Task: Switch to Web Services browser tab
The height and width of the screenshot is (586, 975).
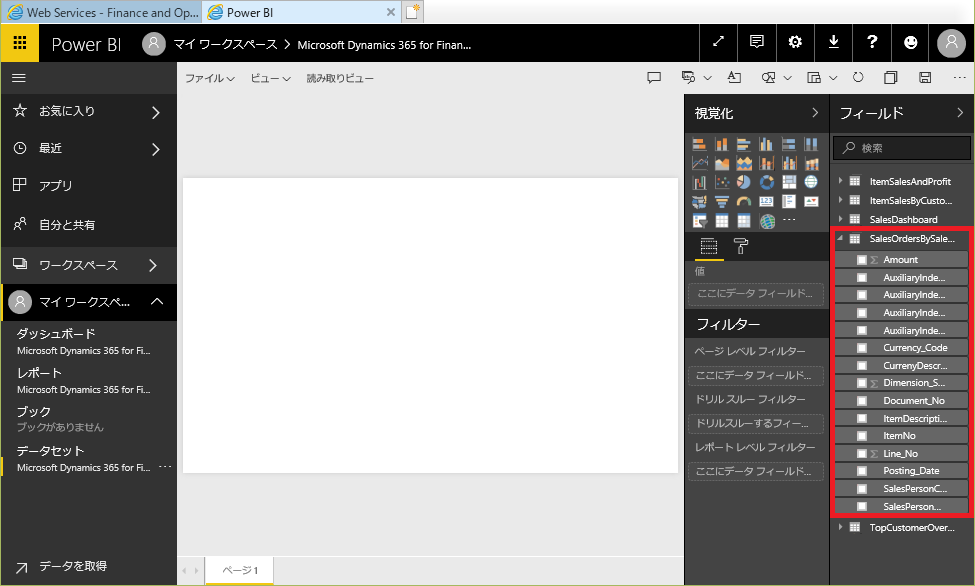Action: point(103,12)
